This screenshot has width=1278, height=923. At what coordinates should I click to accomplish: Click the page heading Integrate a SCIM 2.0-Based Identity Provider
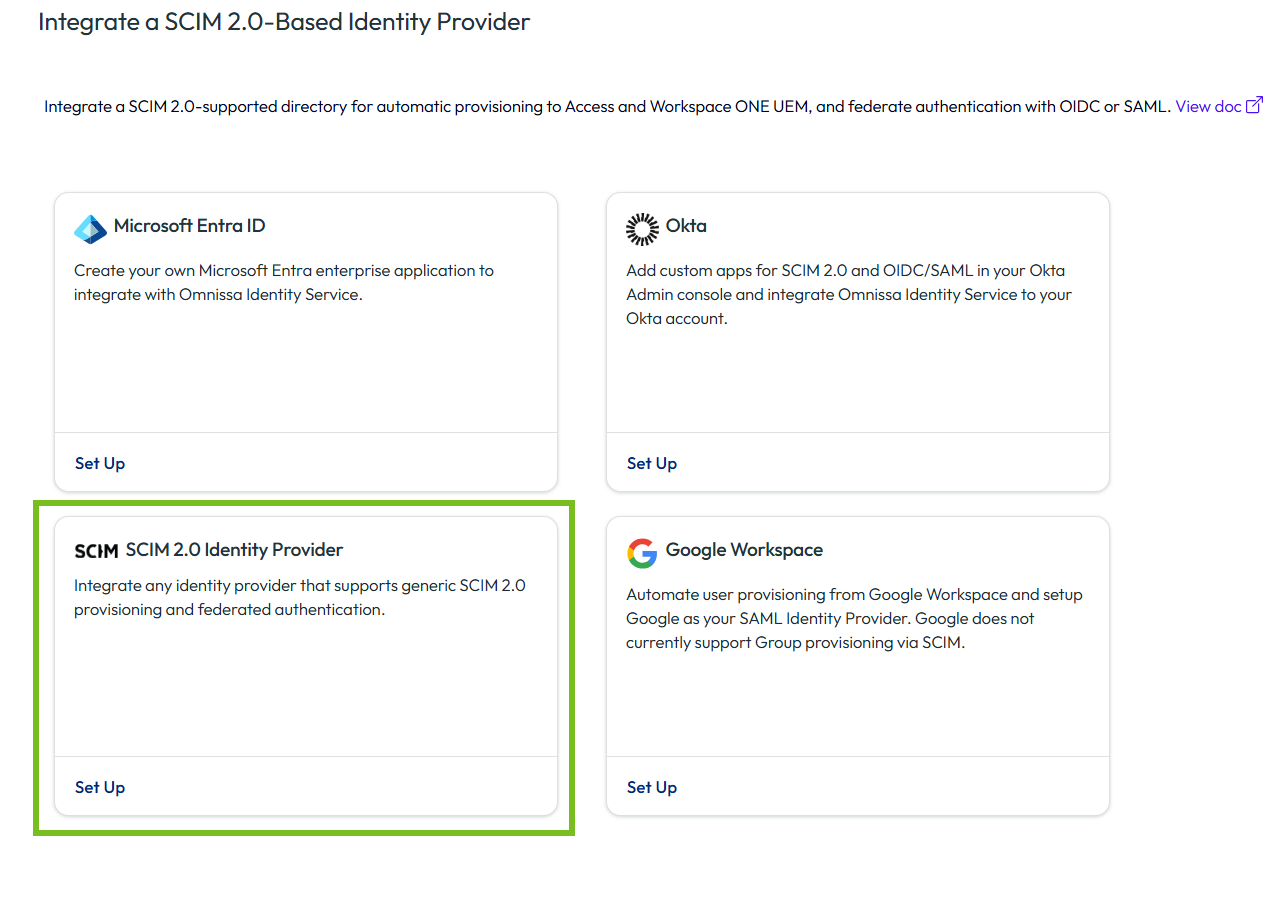pyautogui.click(x=284, y=22)
